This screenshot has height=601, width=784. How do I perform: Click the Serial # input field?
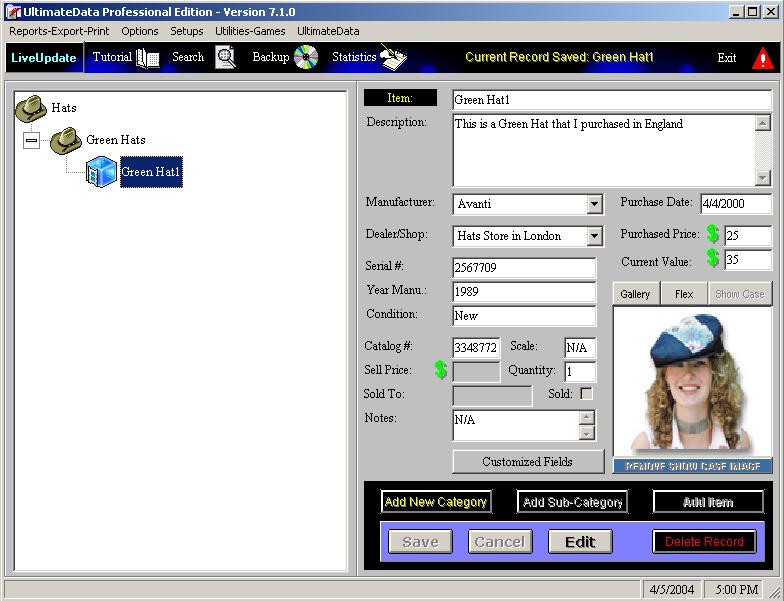pyautogui.click(x=524, y=268)
